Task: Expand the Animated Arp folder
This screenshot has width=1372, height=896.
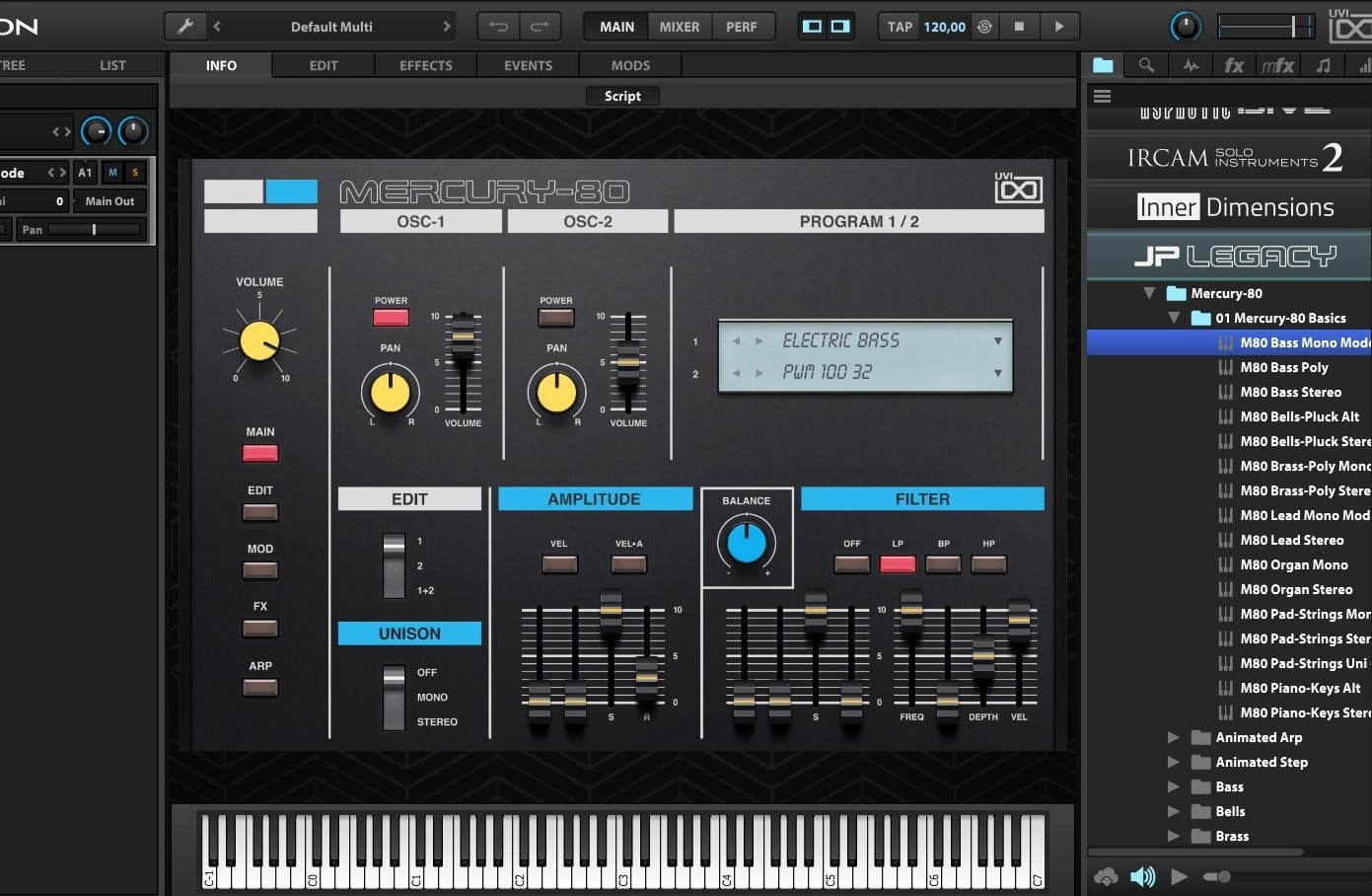Action: (x=1173, y=737)
